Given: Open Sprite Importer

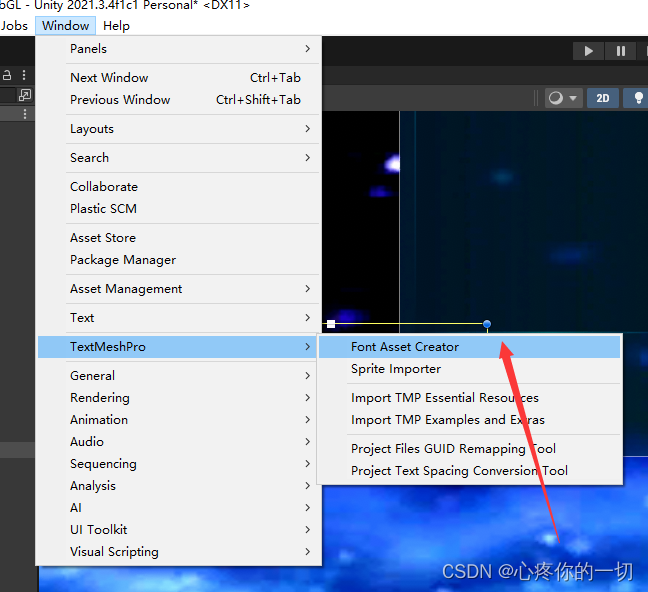Looking at the screenshot, I should tap(469, 368).
